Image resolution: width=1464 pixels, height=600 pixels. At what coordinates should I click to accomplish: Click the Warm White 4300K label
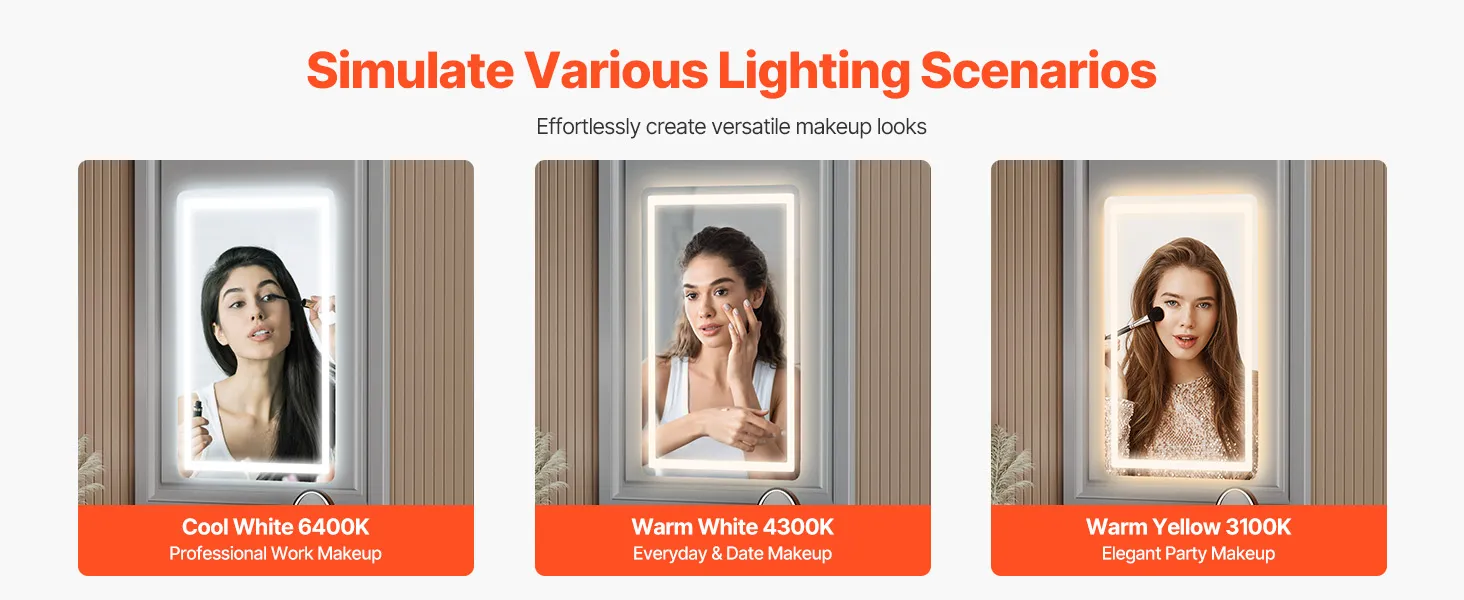point(733,527)
